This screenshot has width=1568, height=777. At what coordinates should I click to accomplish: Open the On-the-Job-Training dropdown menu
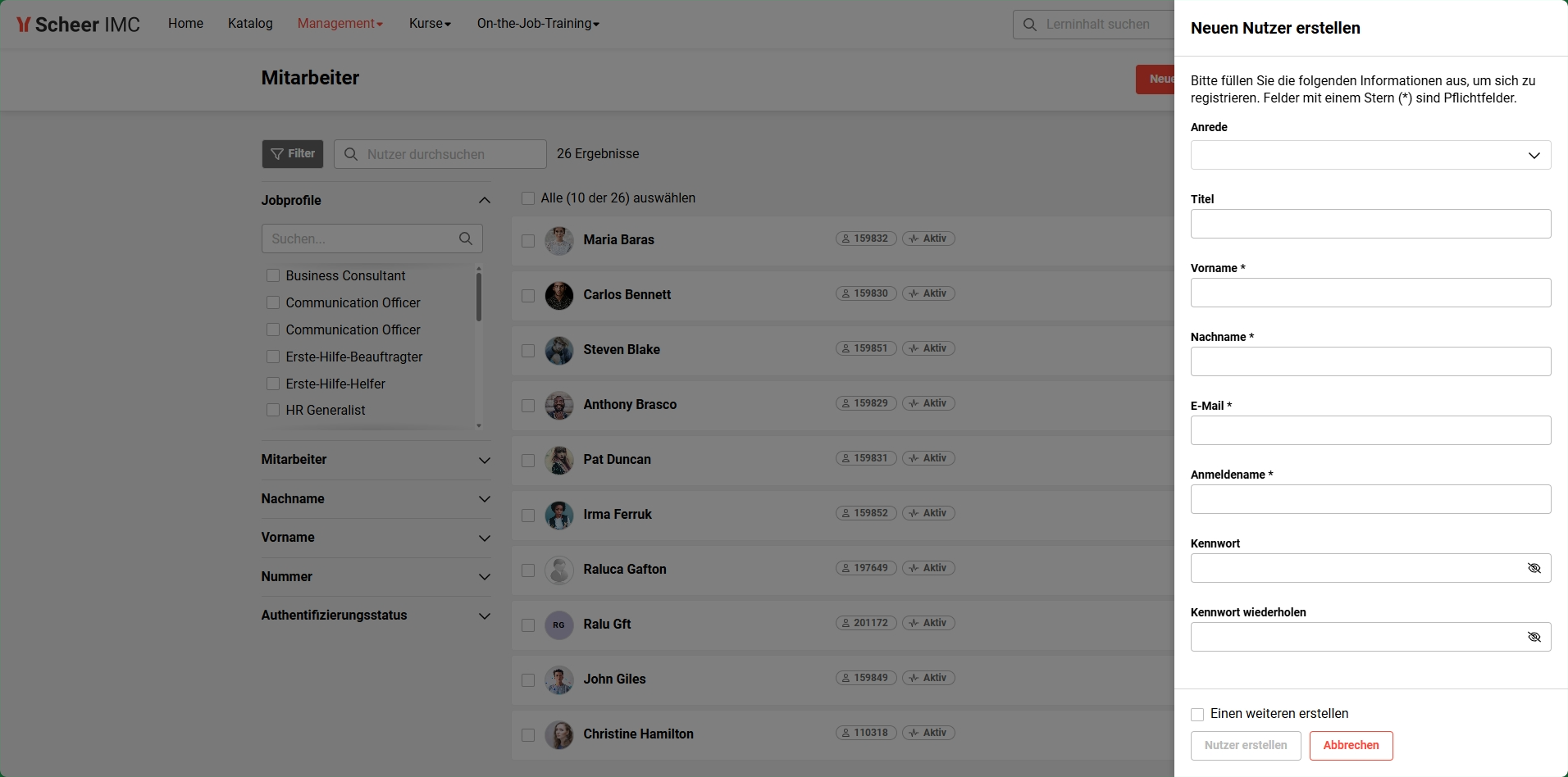pos(538,24)
